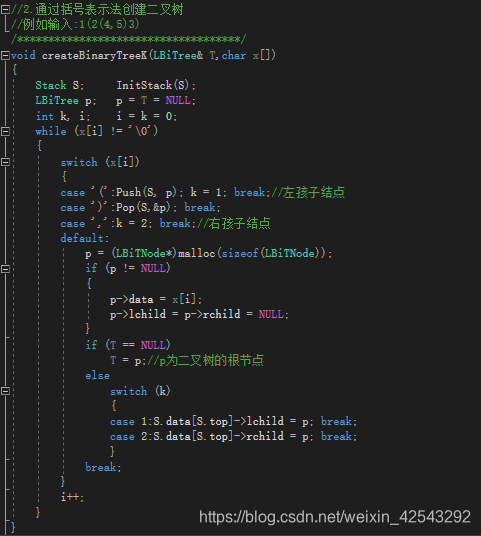Viewport: 481px width, 536px height.
Task: Collapse the comment block at '//2.通过括号表示法创建二叉树'
Action: tap(5, 9)
